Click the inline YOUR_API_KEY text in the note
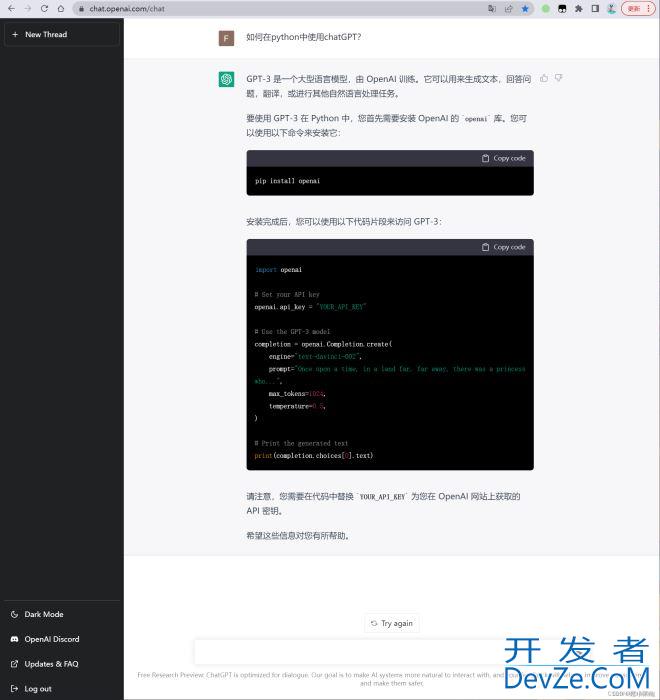660x700 pixels. pos(382,497)
